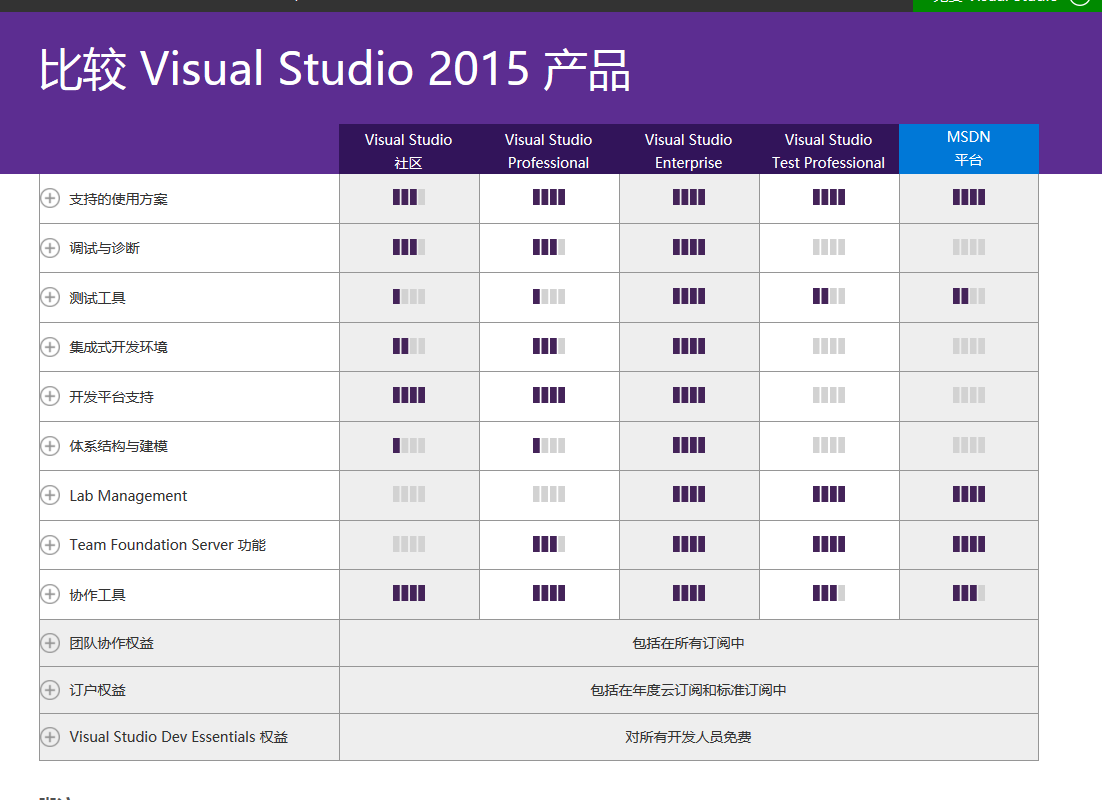This screenshot has height=800, width=1102.
Task: Click Enterprise rating bars for 体系结构与建模
Action: point(688,445)
